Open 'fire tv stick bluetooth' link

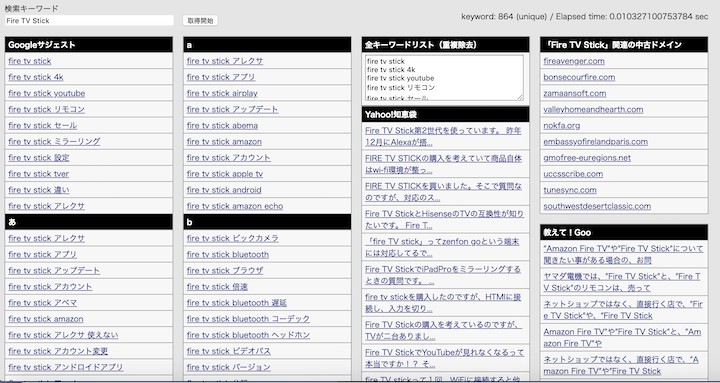tap(228, 254)
